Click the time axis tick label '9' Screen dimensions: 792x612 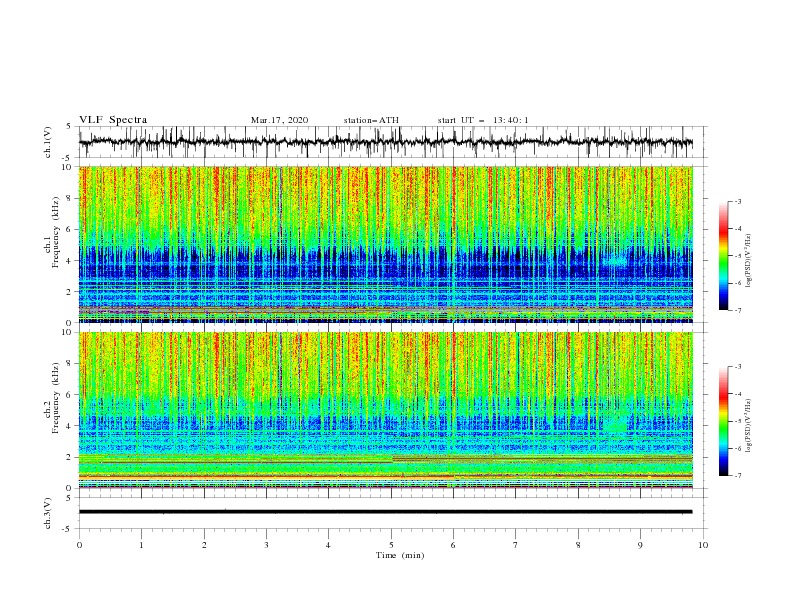point(640,545)
